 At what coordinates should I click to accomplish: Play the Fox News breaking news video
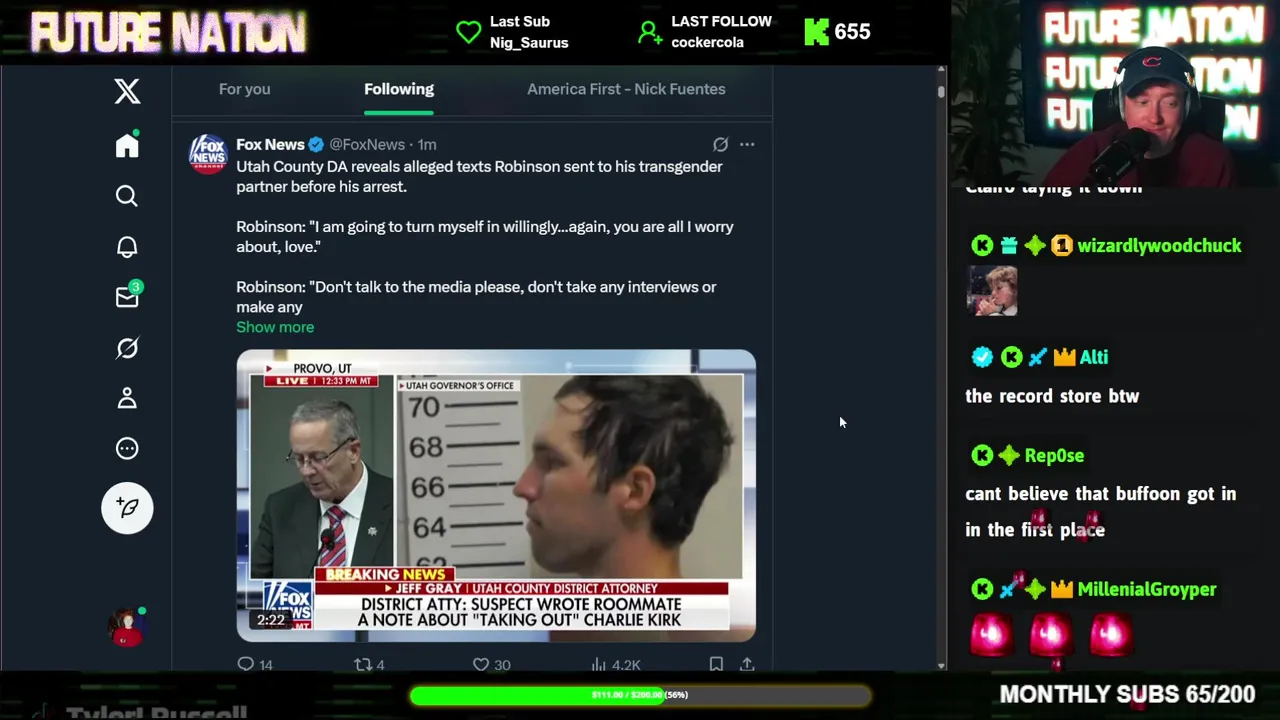click(x=496, y=495)
